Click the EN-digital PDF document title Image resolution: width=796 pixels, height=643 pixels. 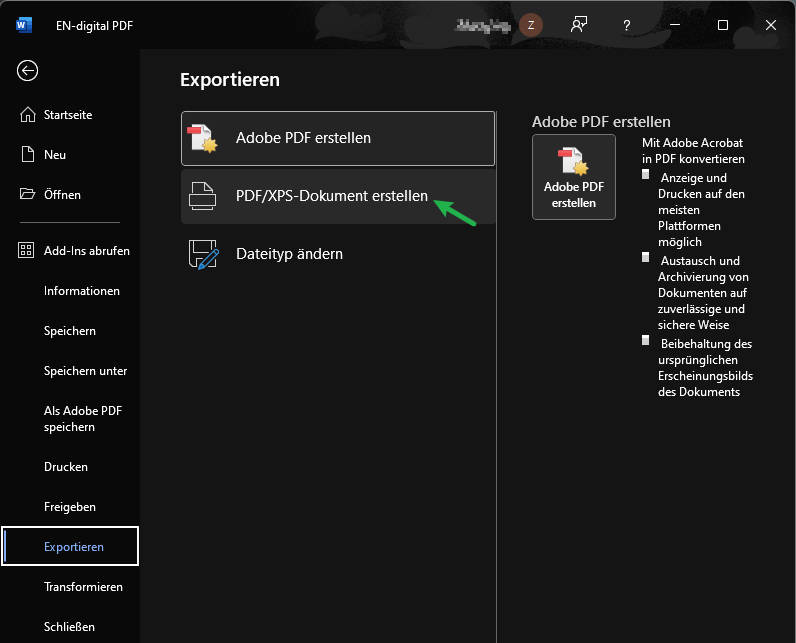pyautogui.click(x=94, y=26)
